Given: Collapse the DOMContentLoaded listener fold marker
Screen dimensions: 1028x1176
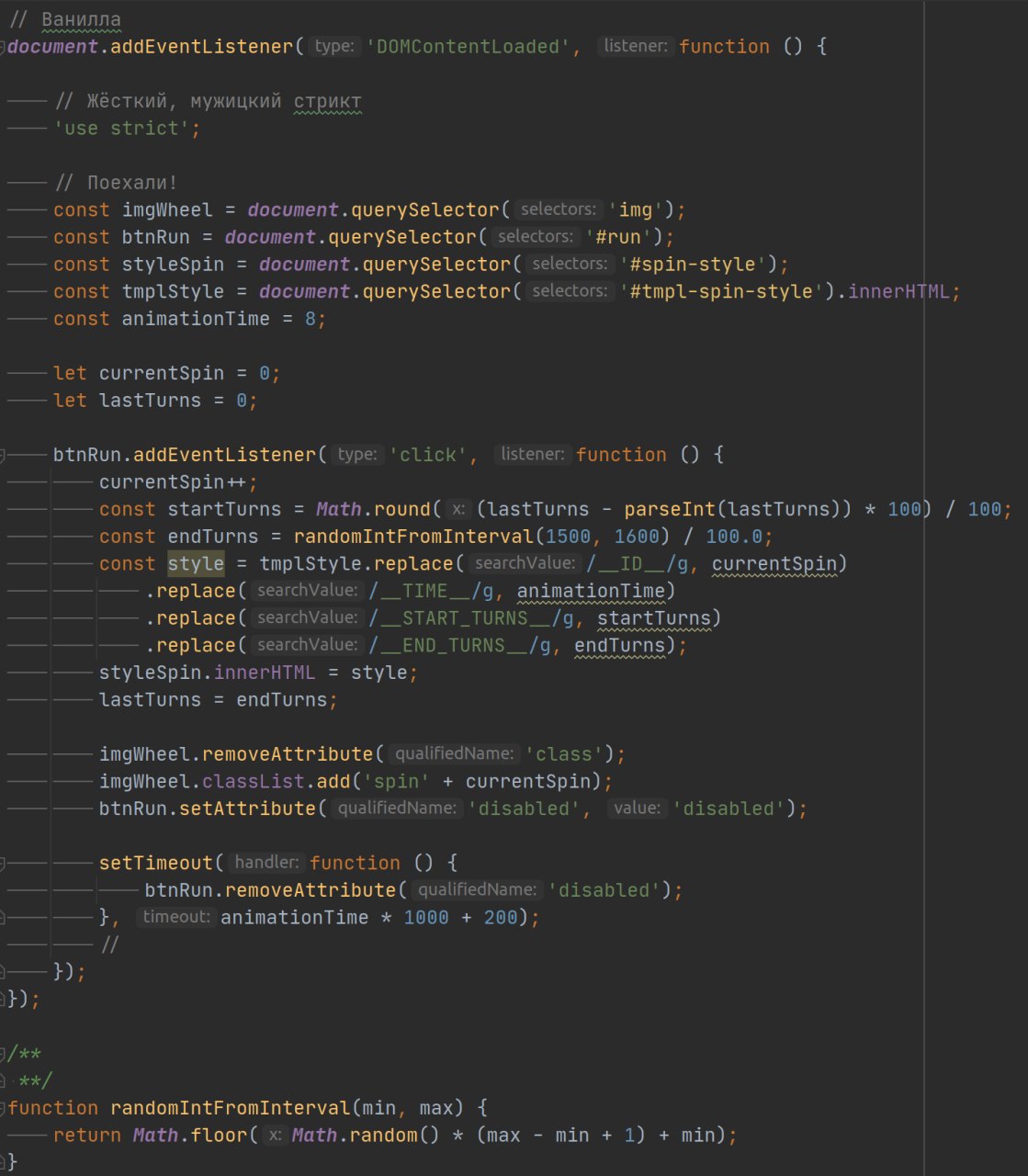Looking at the screenshot, I should (3, 47).
